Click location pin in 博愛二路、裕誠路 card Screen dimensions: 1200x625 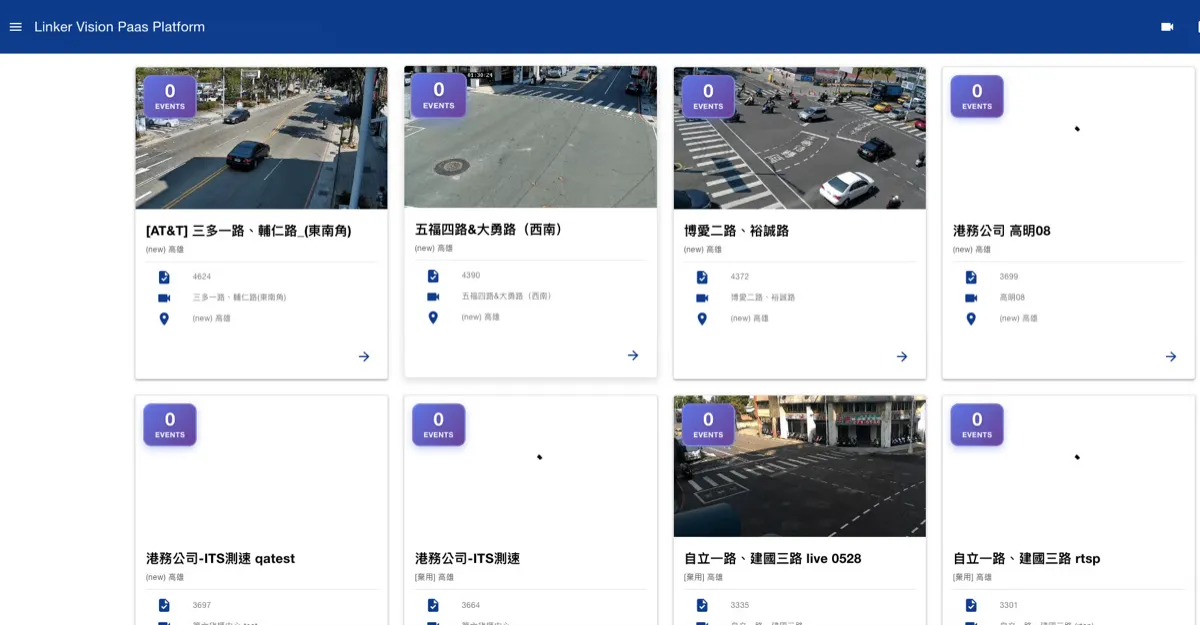coord(702,319)
